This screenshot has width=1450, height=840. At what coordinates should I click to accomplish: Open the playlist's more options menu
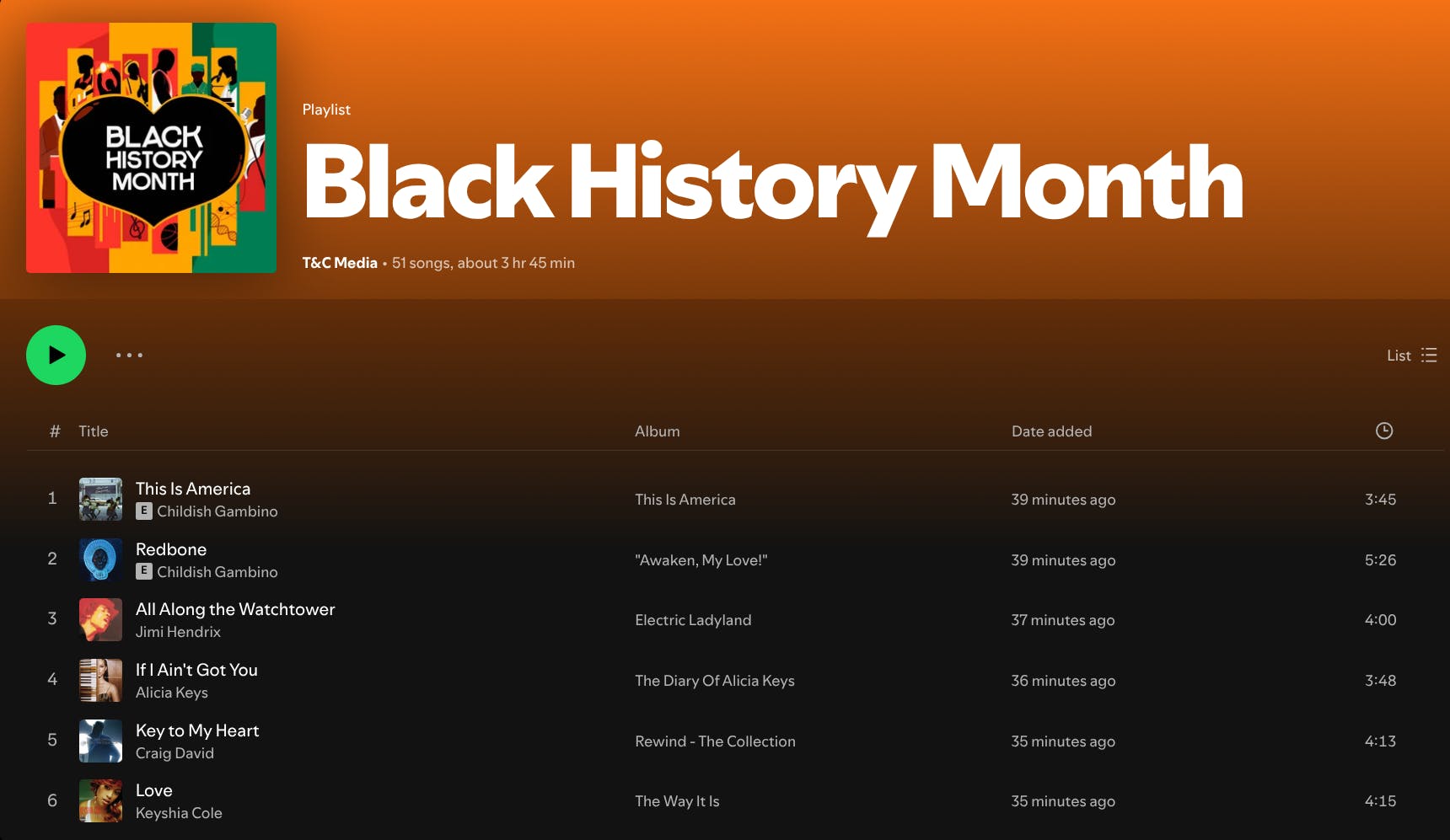[x=130, y=356]
